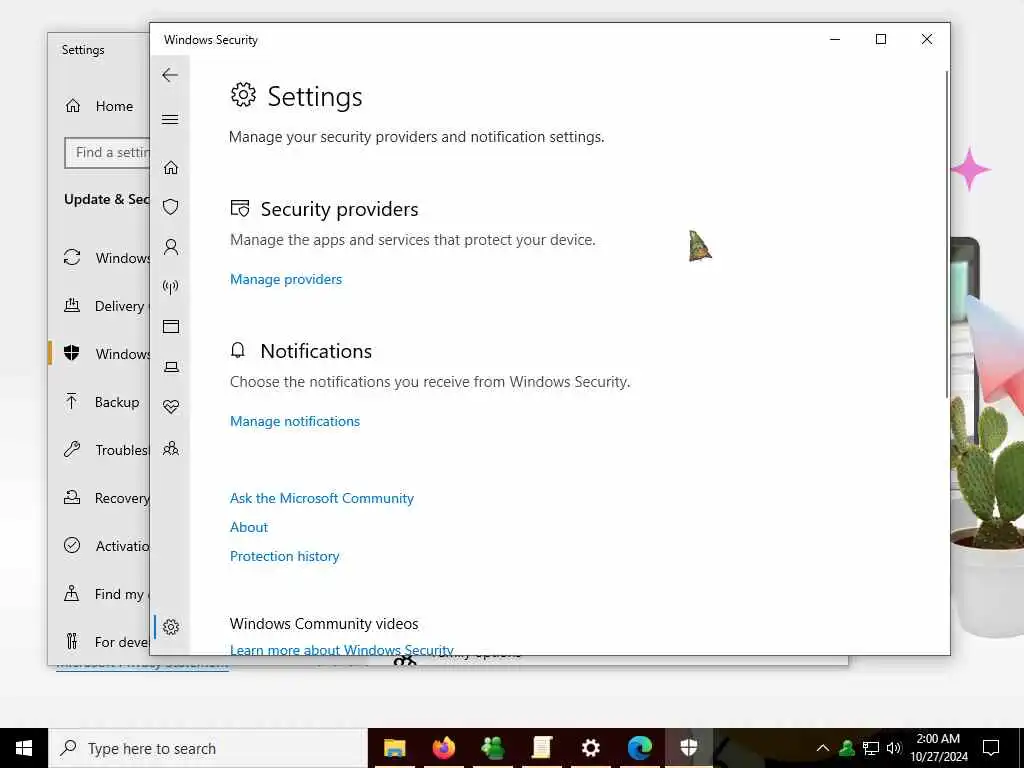Select the Settings gear in Windows Security sidebar
Image resolution: width=1024 pixels, height=768 pixels.
tap(170, 627)
